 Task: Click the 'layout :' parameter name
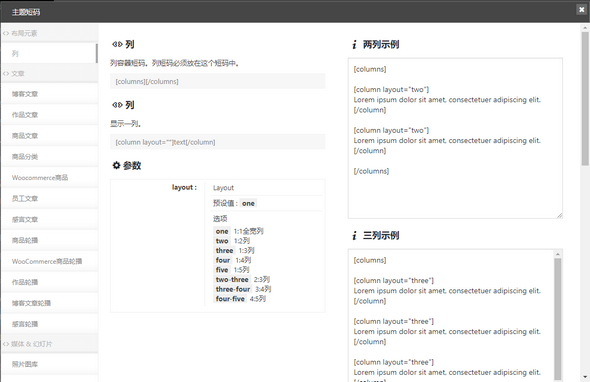184,187
